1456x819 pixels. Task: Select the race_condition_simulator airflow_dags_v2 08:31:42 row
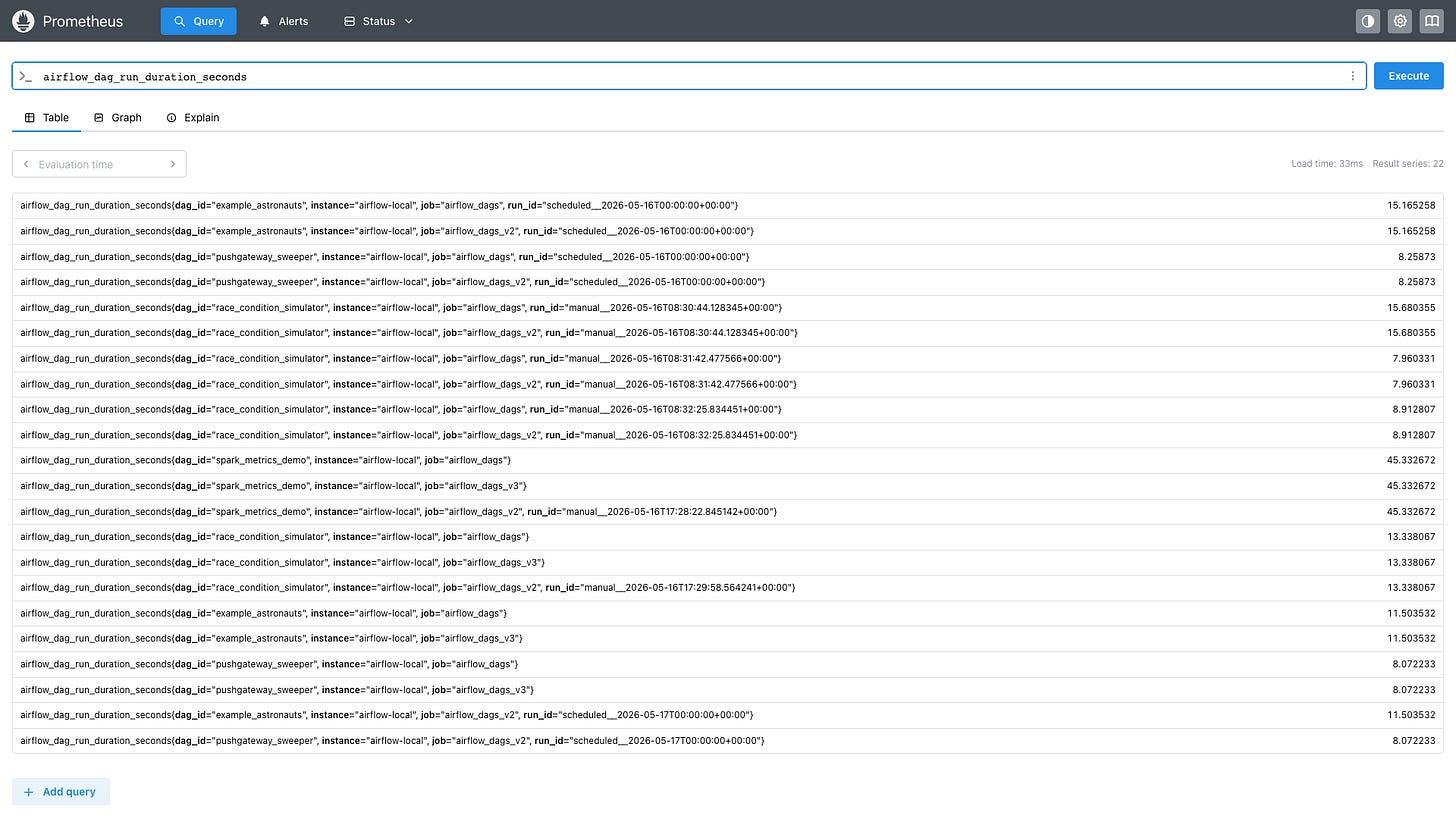[x=727, y=384]
